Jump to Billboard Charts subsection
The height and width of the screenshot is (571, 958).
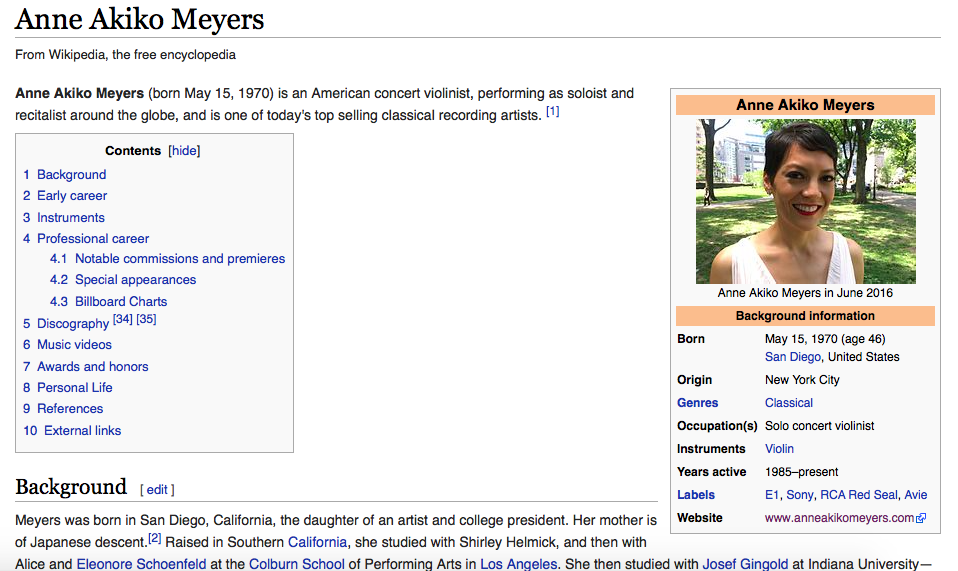click(x=121, y=302)
